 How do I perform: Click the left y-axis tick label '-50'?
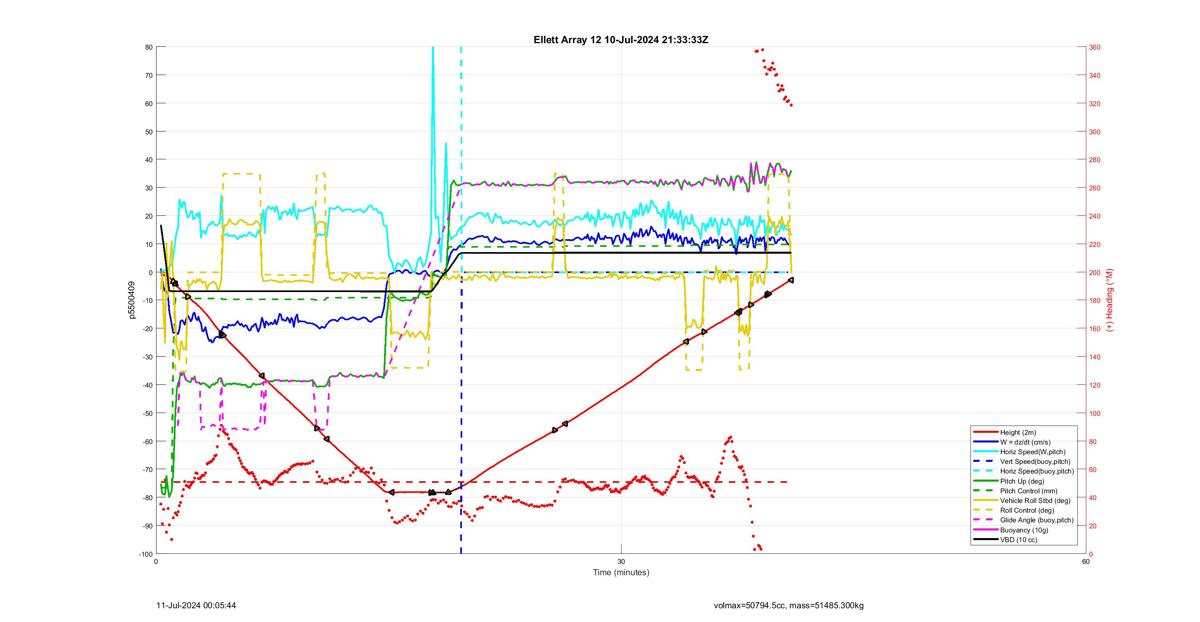147,413
